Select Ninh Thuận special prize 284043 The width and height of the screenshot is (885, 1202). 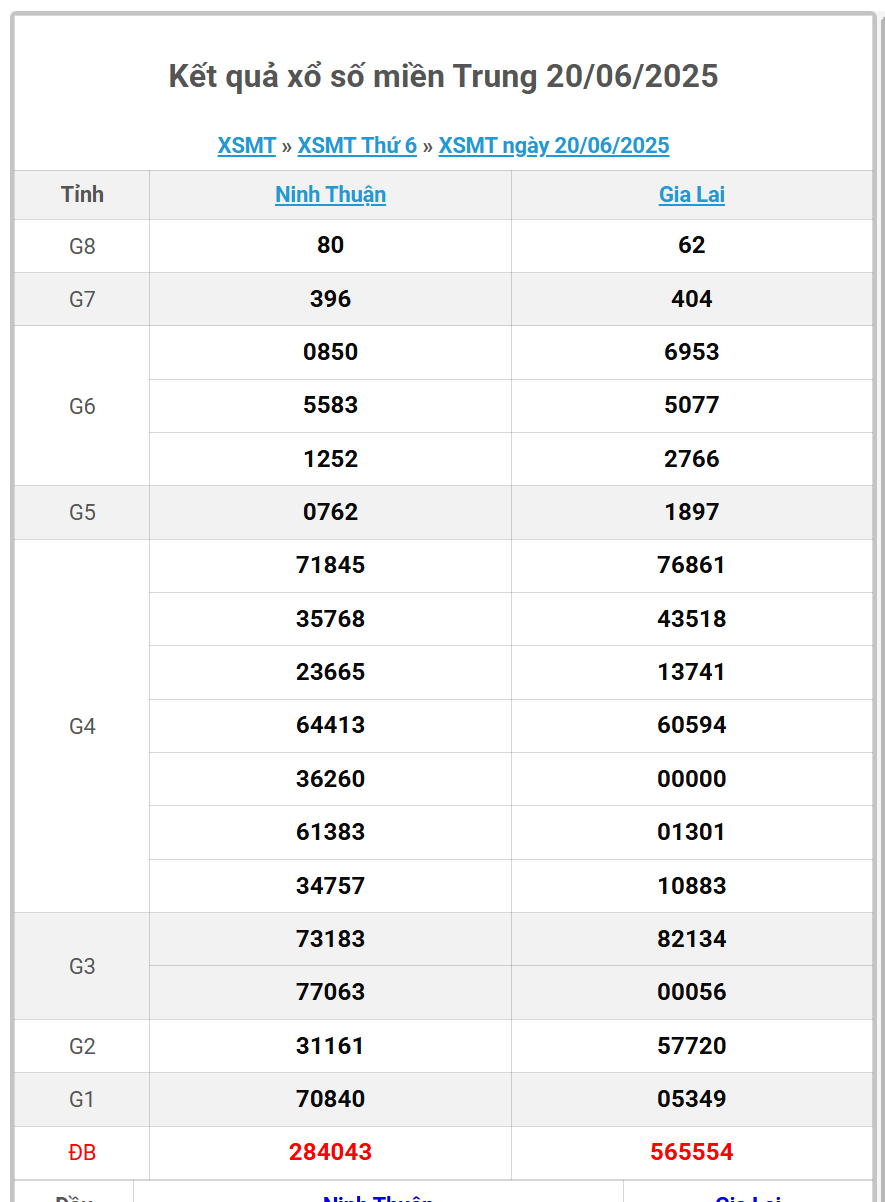pos(331,1152)
